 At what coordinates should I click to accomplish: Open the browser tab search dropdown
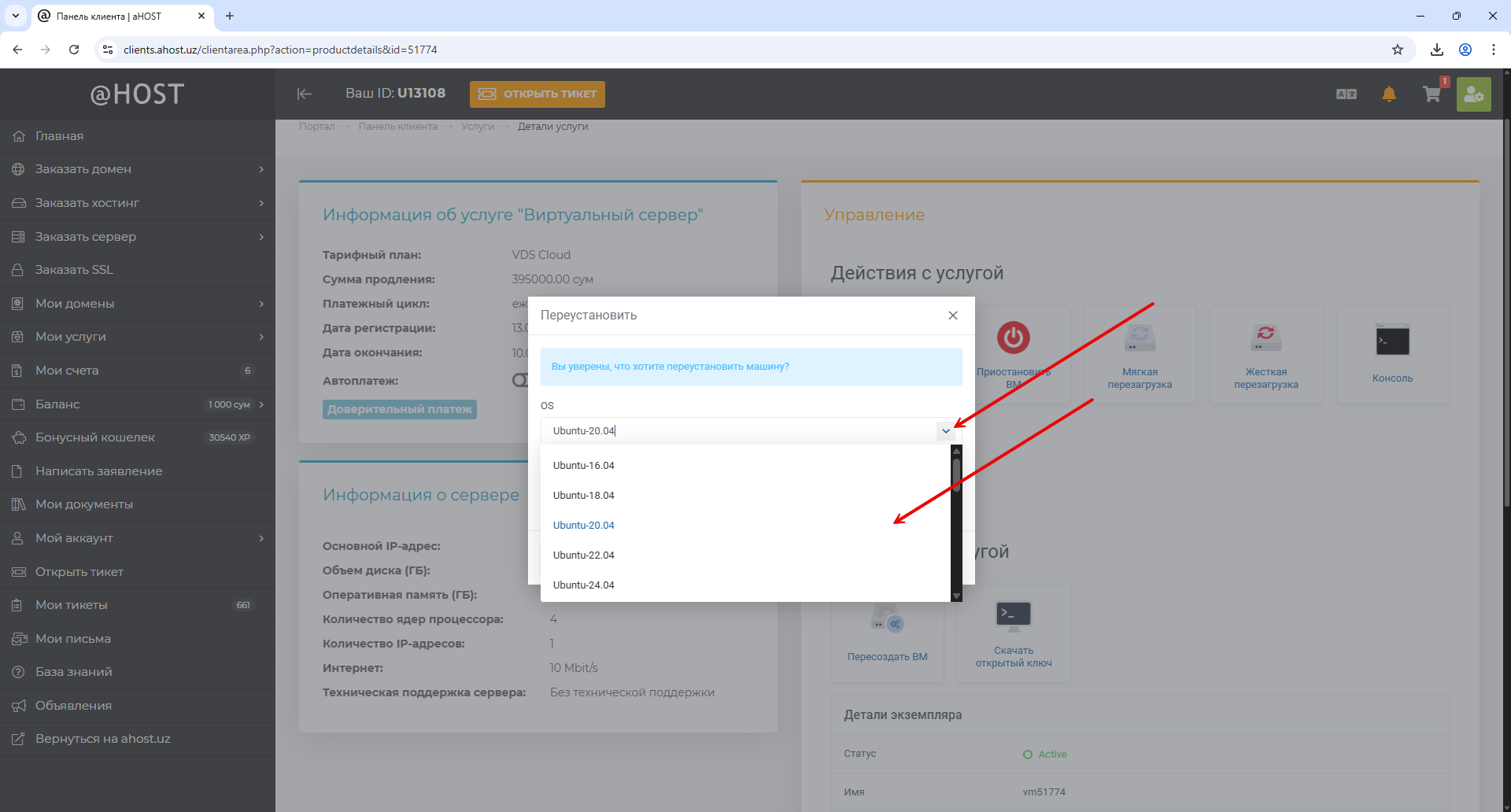pos(16,16)
